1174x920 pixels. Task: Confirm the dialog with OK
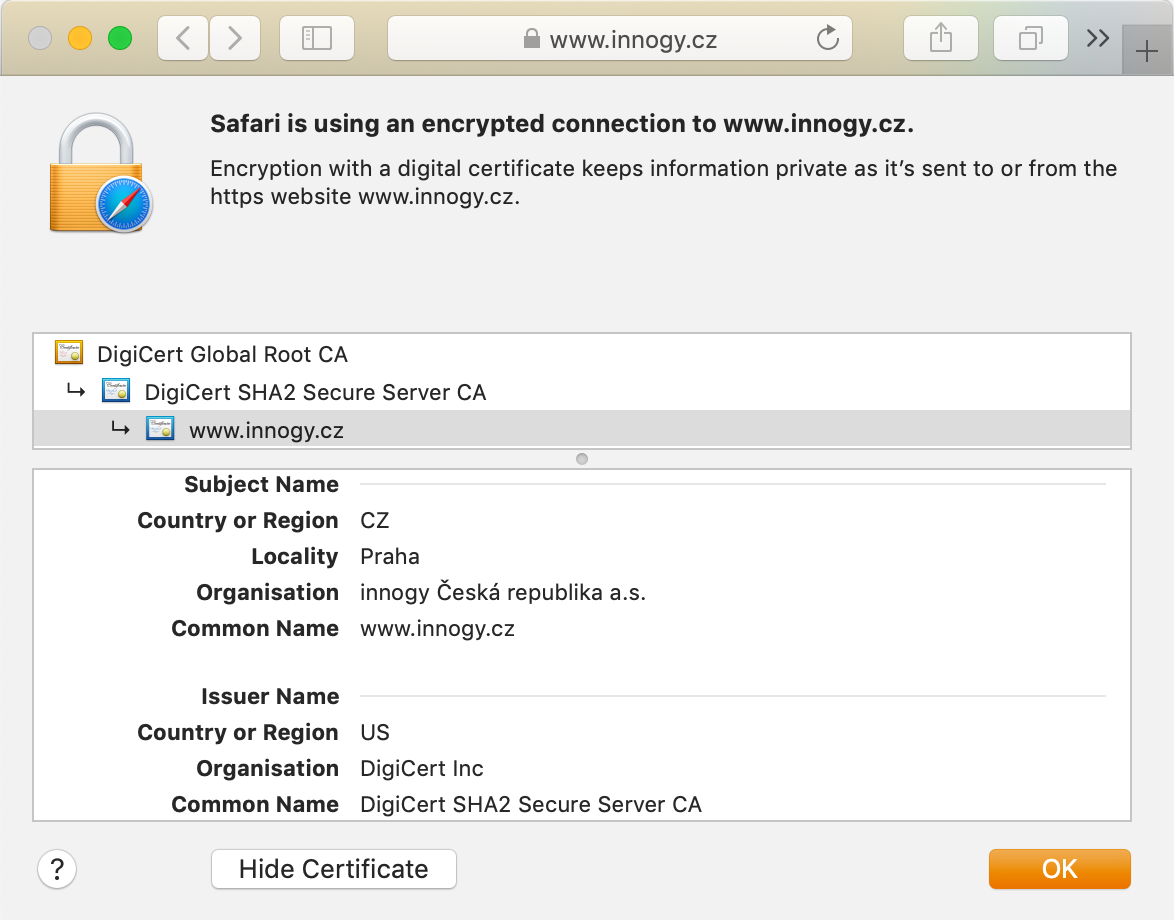[1059, 869]
